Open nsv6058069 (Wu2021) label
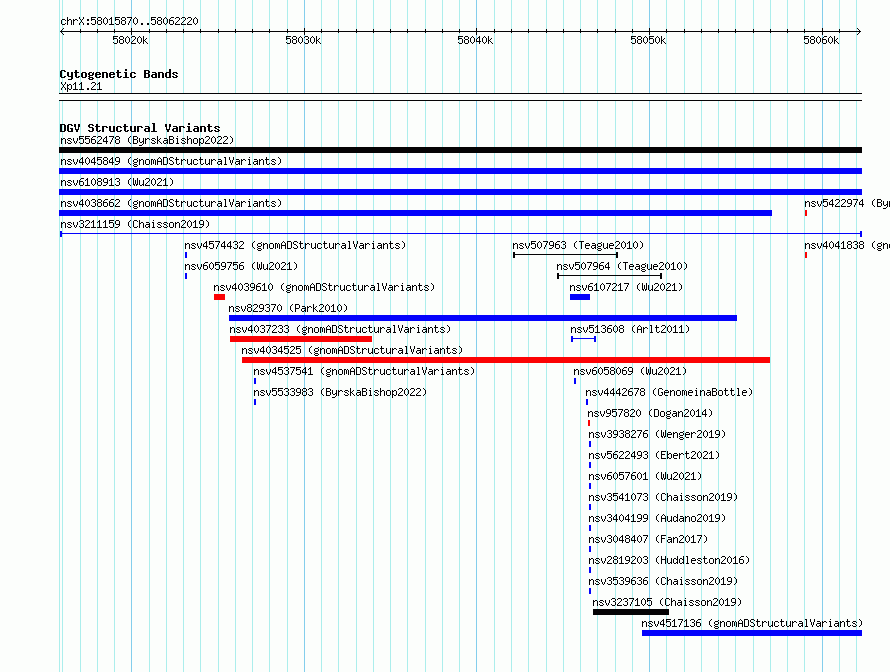The height and width of the screenshot is (672, 890). pos(630,371)
